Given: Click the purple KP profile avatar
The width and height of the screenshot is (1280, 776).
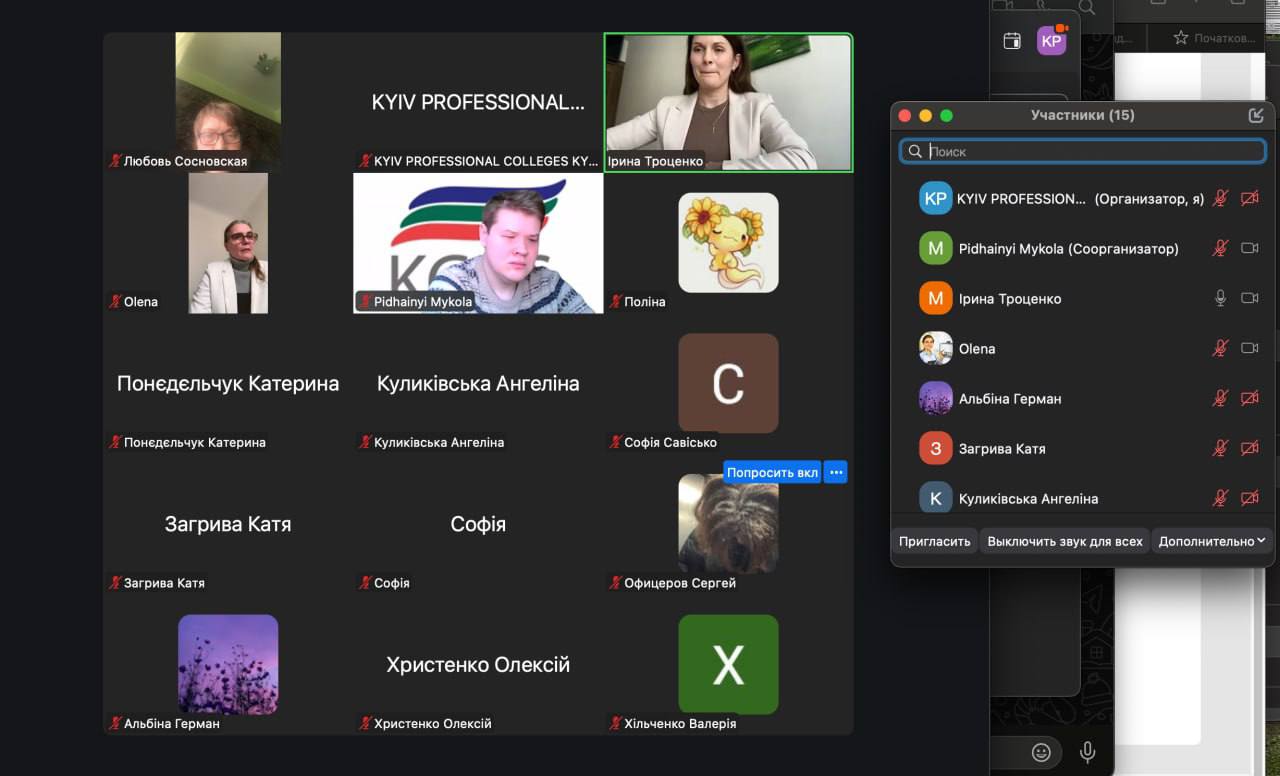Looking at the screenshot, I should tap(1051, 41).
